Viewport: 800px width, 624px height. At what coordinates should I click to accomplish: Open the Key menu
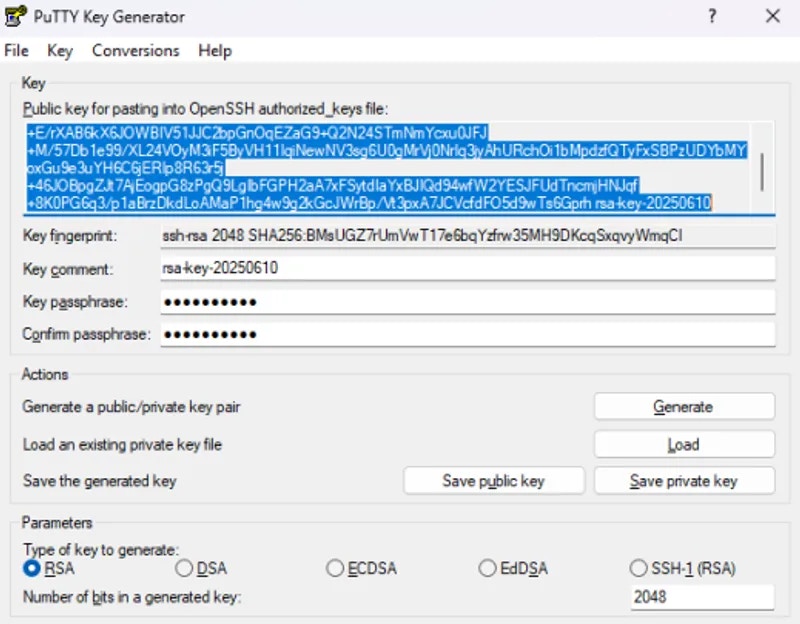pyautogui.click(x=59, y=50)
